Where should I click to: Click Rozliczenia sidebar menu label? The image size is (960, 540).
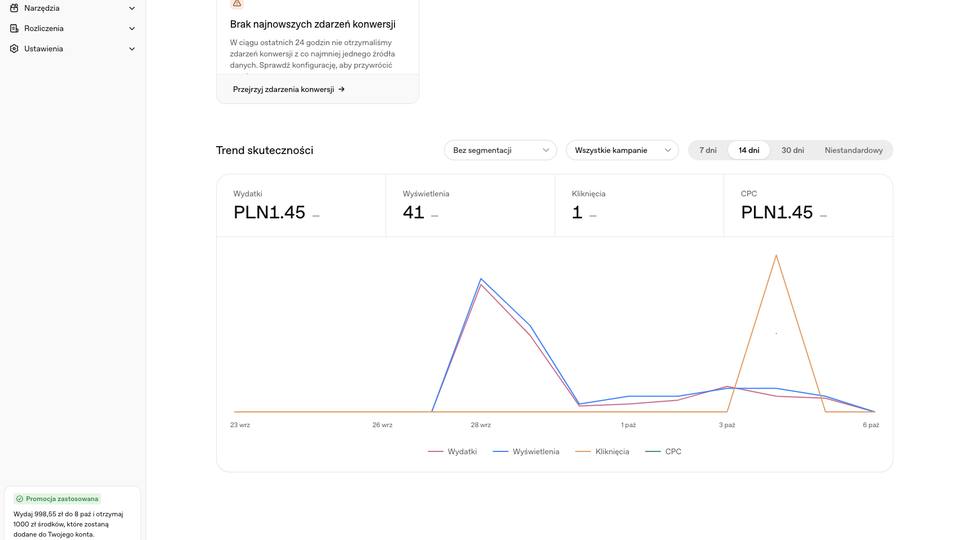tap(43, 28)
